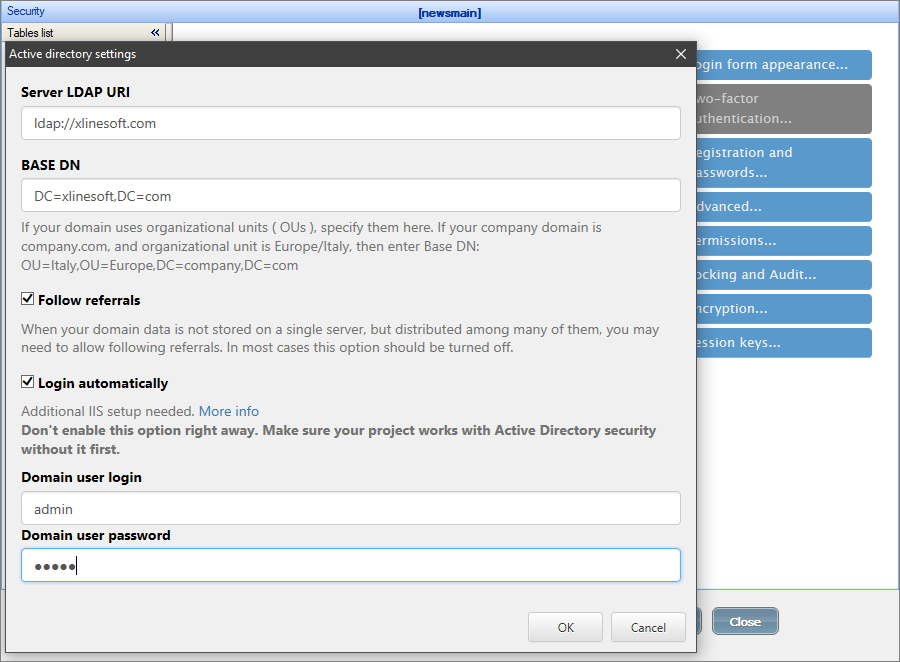The image size is (900, 662).
Task: Open Registration and passwords settings
Action: pyautogui.click(x=800, y=162)
